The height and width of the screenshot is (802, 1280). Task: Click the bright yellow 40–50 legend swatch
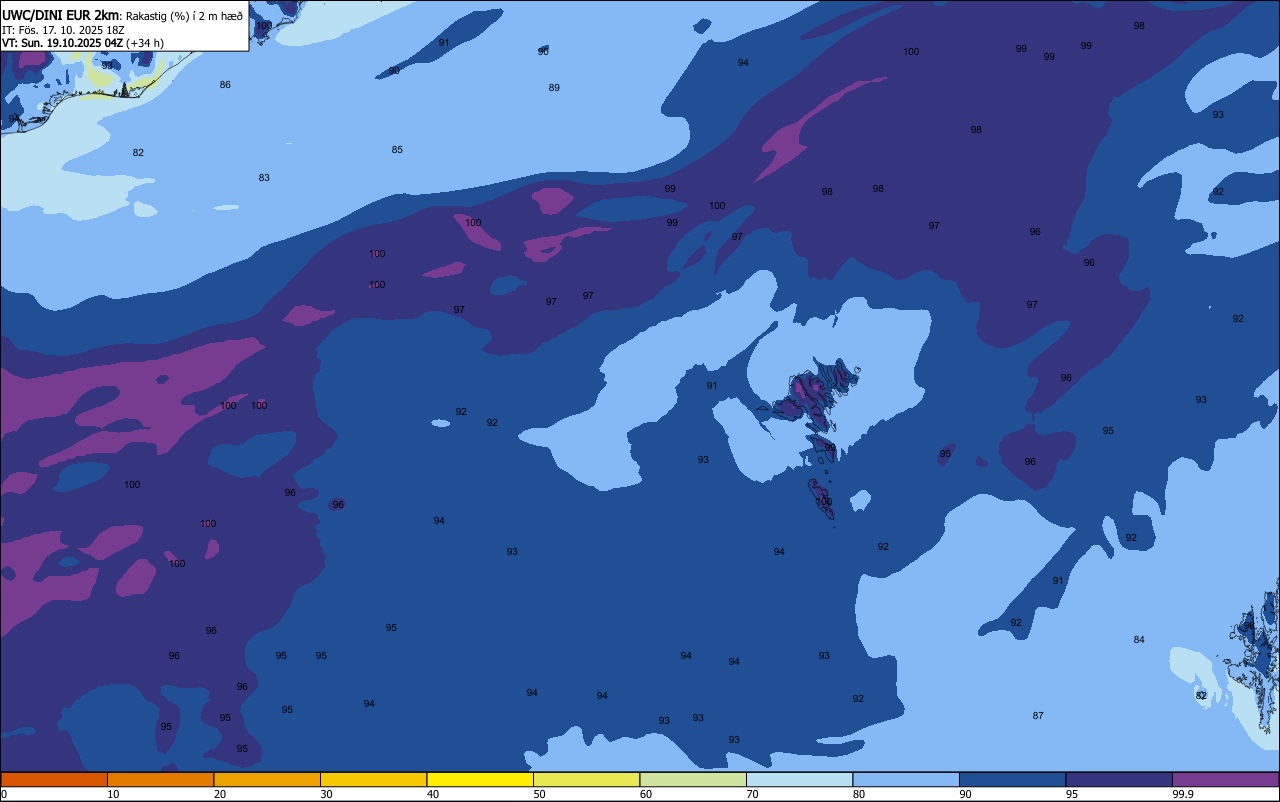(x=480, y=779)
